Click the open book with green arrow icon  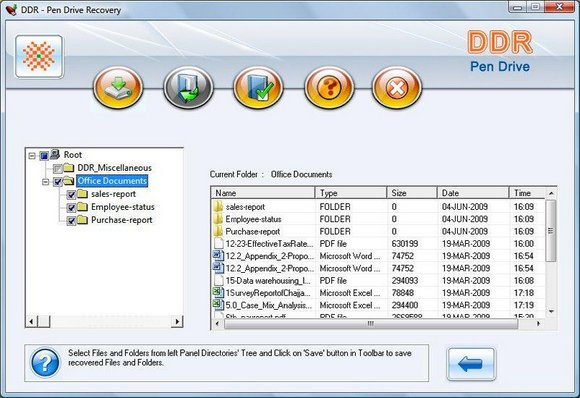click(188, 88)
